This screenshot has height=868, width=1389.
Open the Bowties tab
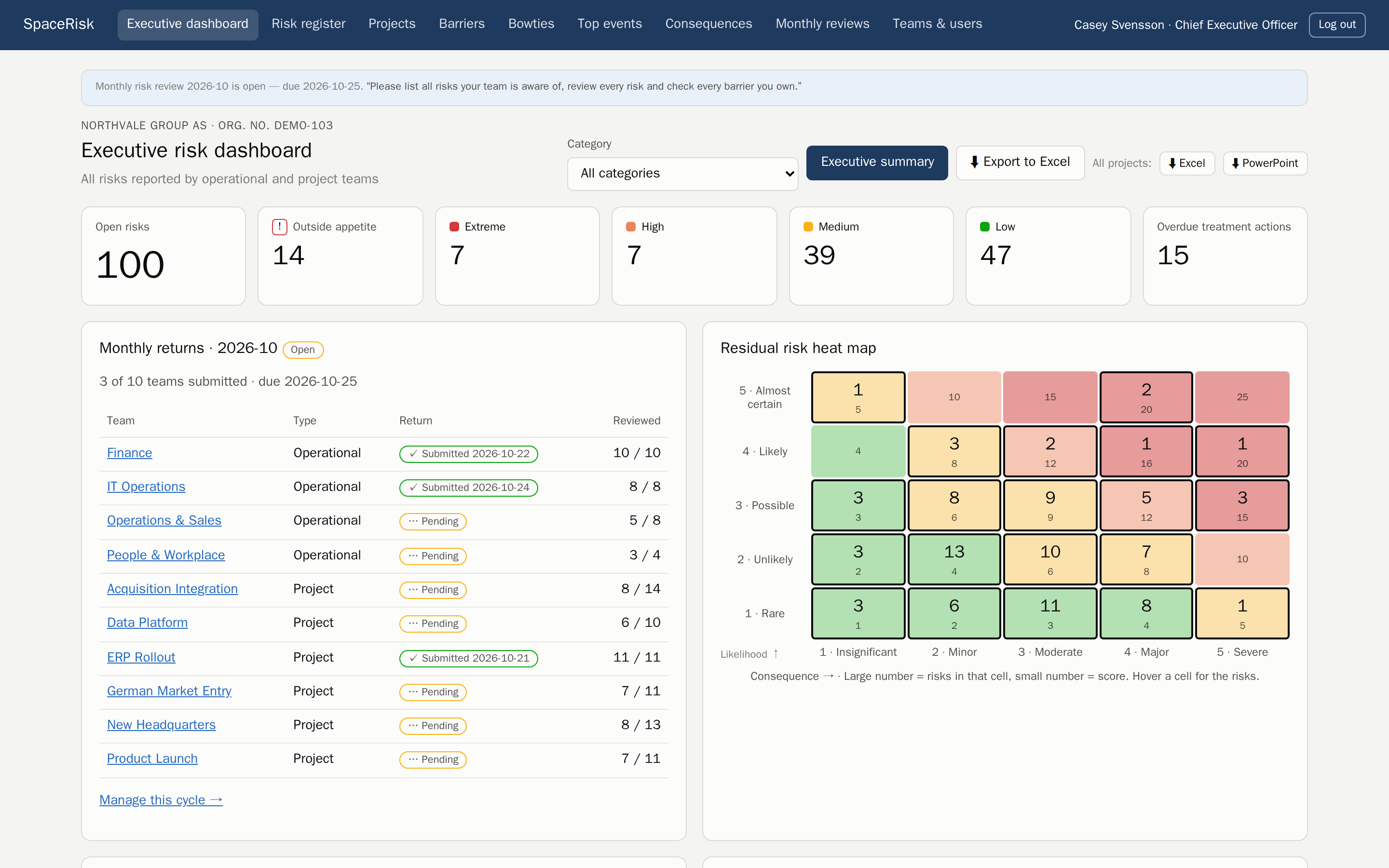coord(531,24)
